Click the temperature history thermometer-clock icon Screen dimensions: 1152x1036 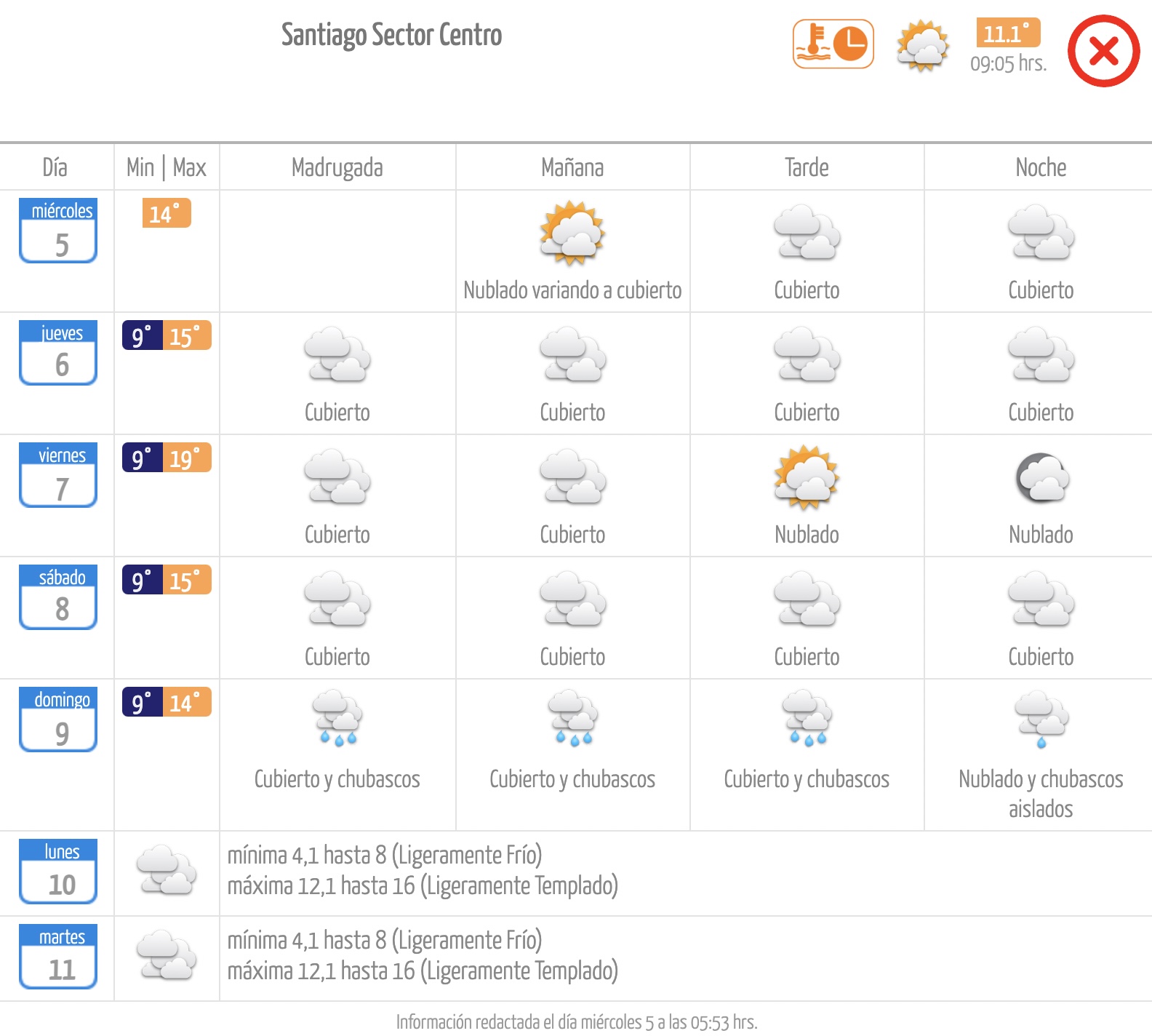833,44
